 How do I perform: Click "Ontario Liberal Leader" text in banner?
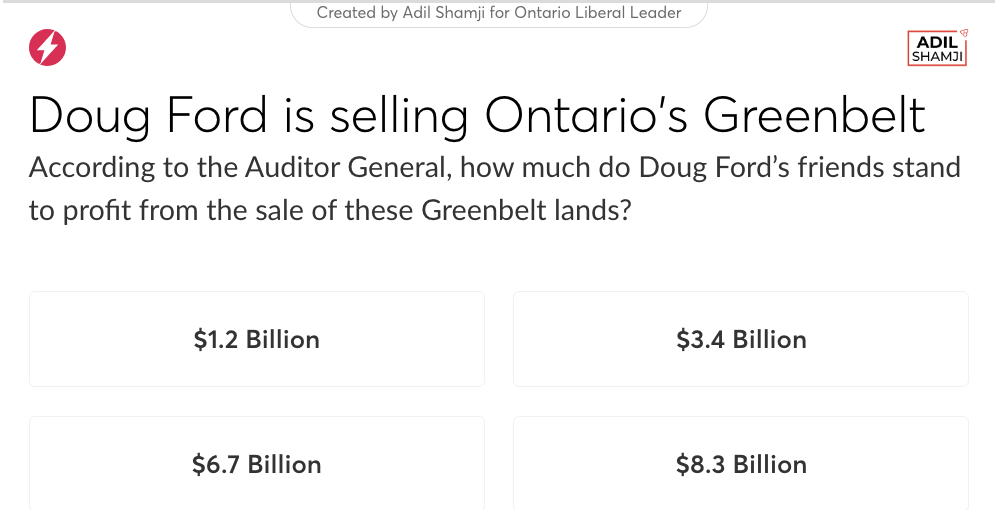598,13
